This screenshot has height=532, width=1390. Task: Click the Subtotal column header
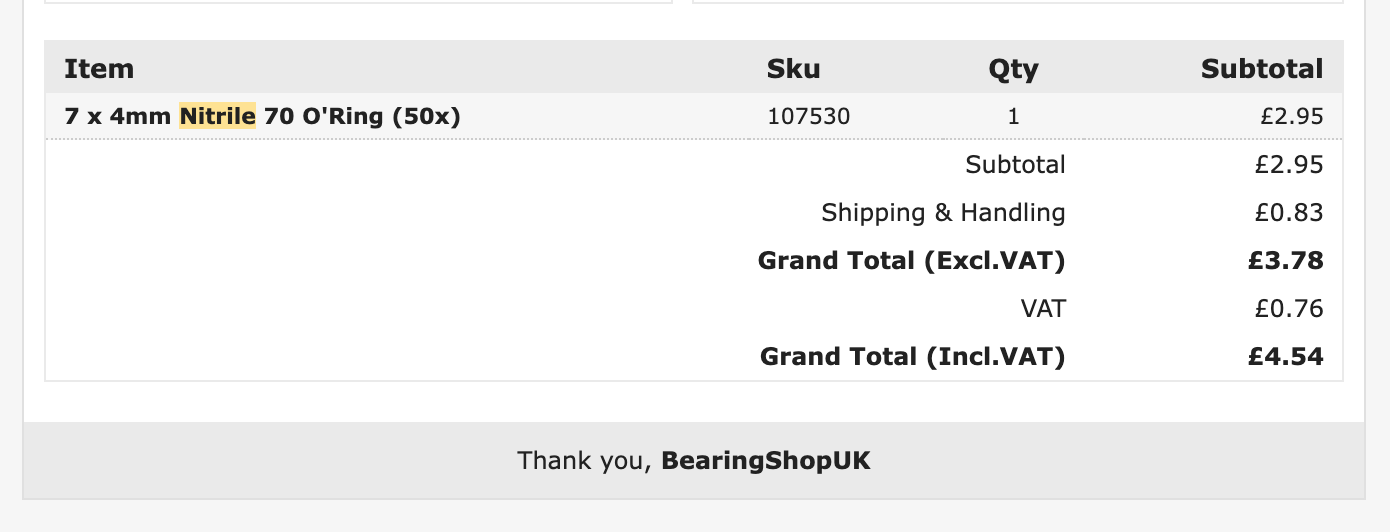(x=1261, y=69)
